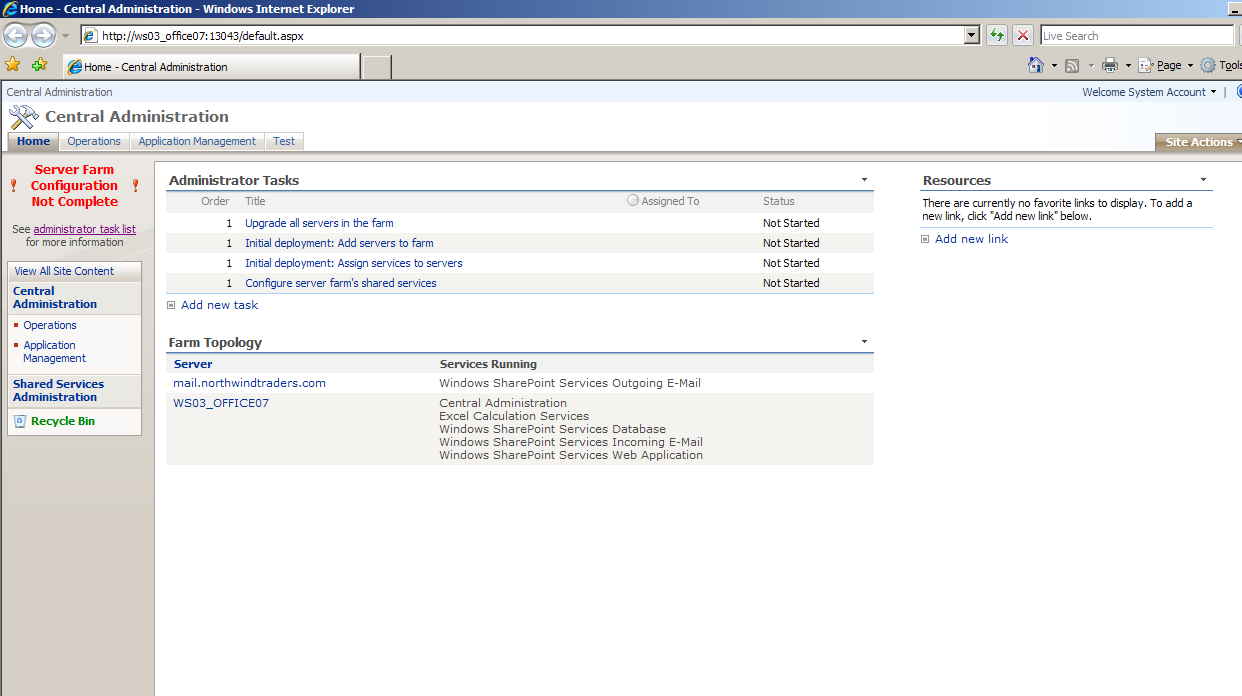The width and height of the screenshot is (1242, 696).
Task: Open Initial deployment: Assign services to servers
Action: tap(354, 263)
